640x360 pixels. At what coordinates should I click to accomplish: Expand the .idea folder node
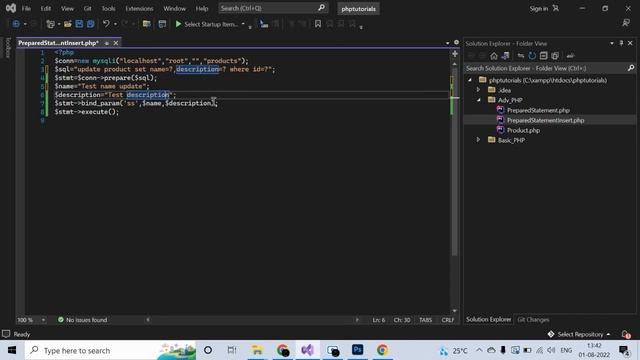point(478,90)
